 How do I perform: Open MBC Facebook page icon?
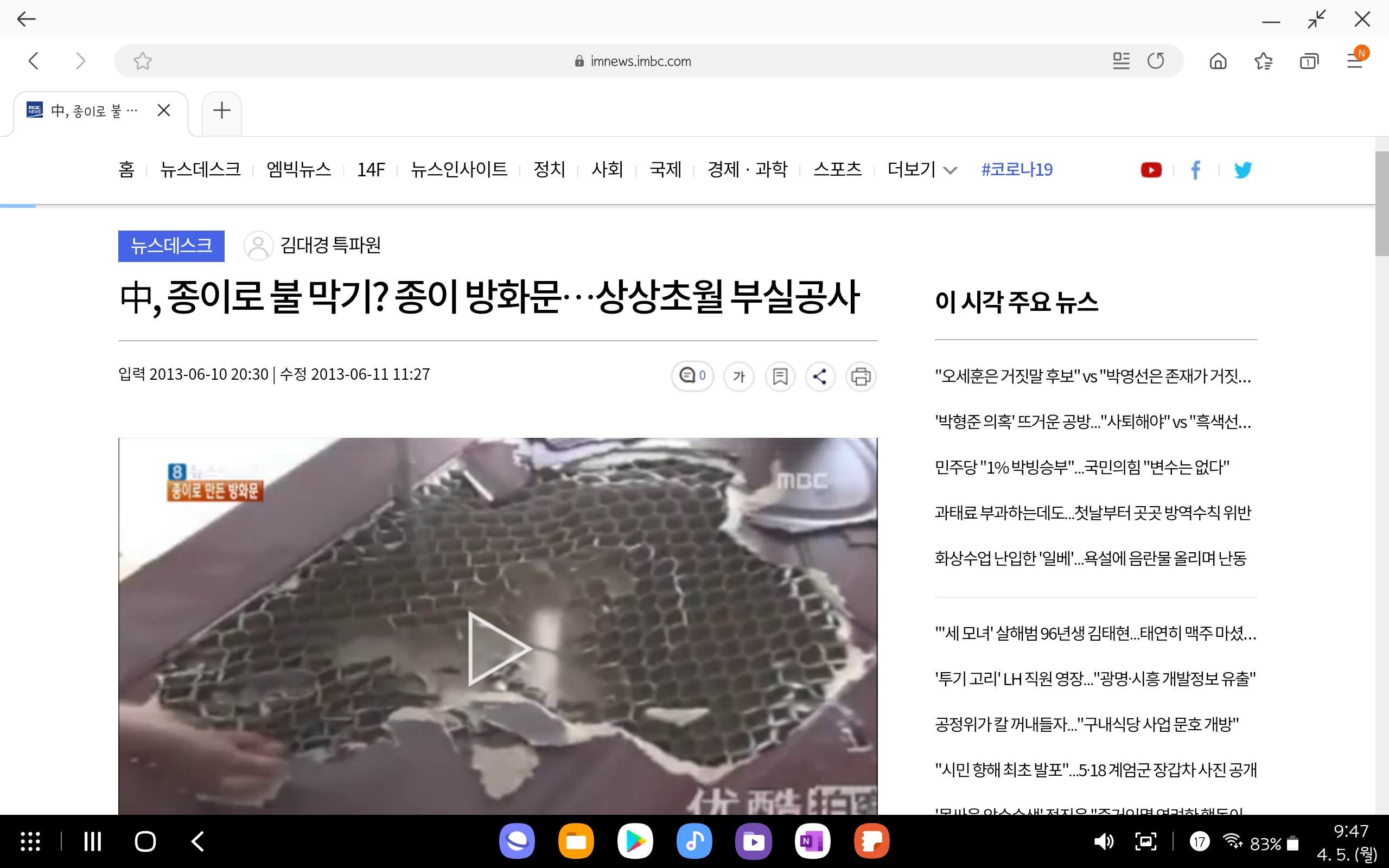[1196, 170]
